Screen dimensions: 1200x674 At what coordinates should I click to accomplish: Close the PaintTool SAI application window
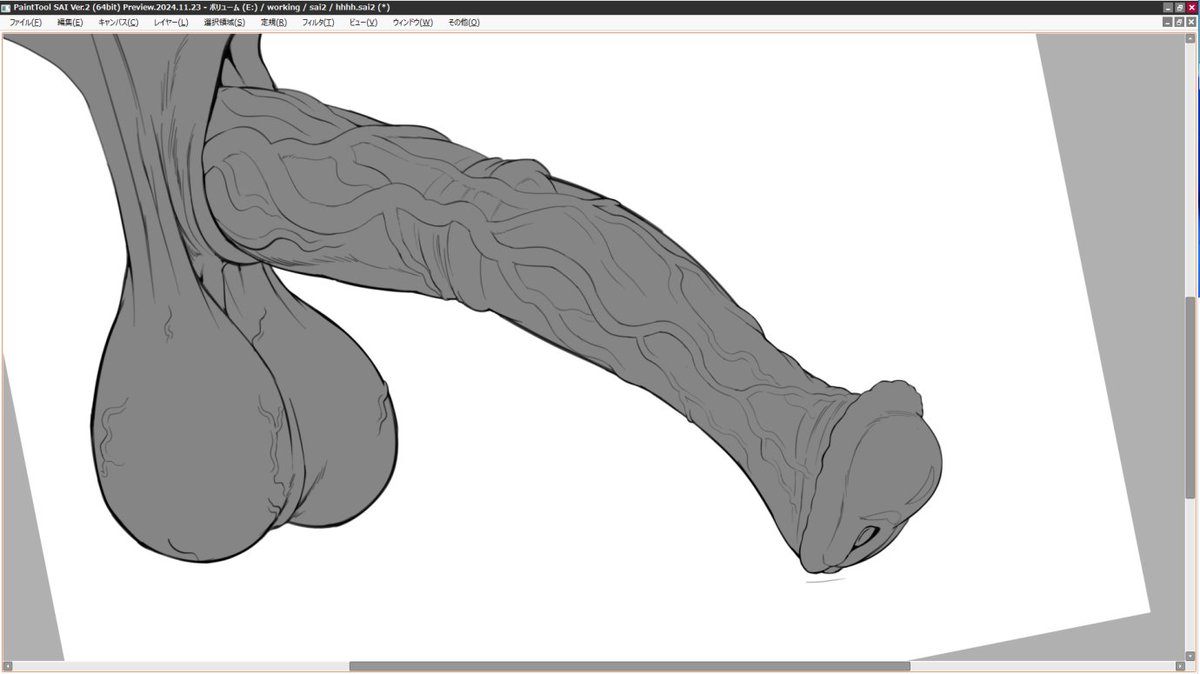coord(1191,7)
